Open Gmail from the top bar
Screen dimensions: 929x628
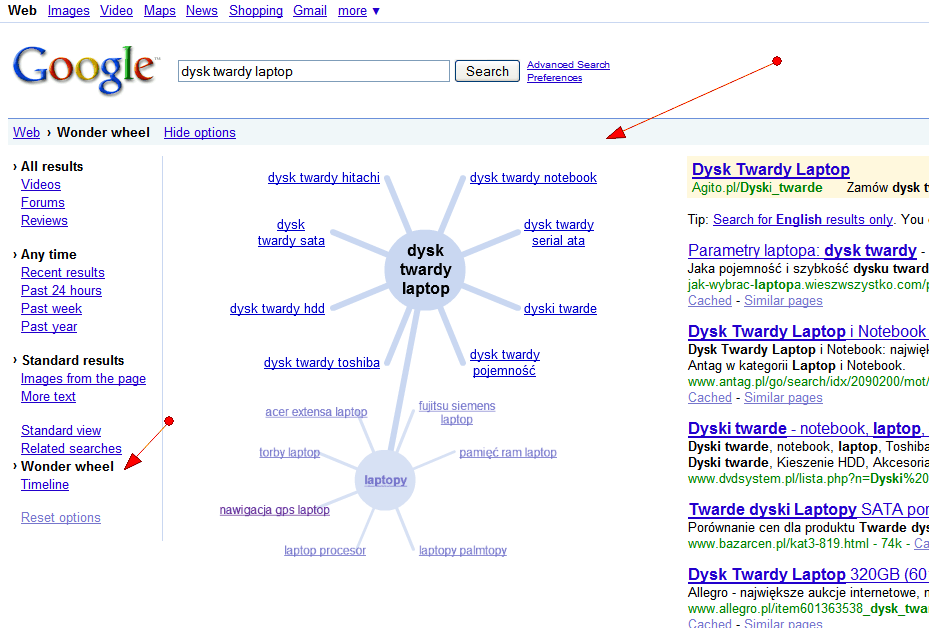point(310,11)
